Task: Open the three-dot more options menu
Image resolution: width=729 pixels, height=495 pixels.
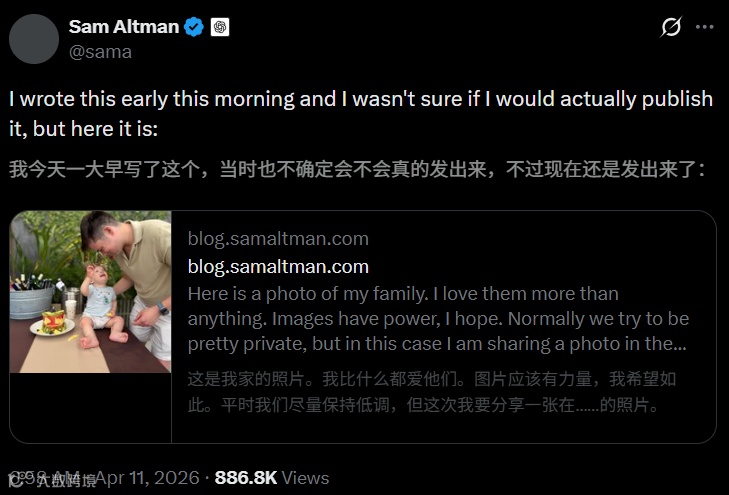Action: coord(704,27)
